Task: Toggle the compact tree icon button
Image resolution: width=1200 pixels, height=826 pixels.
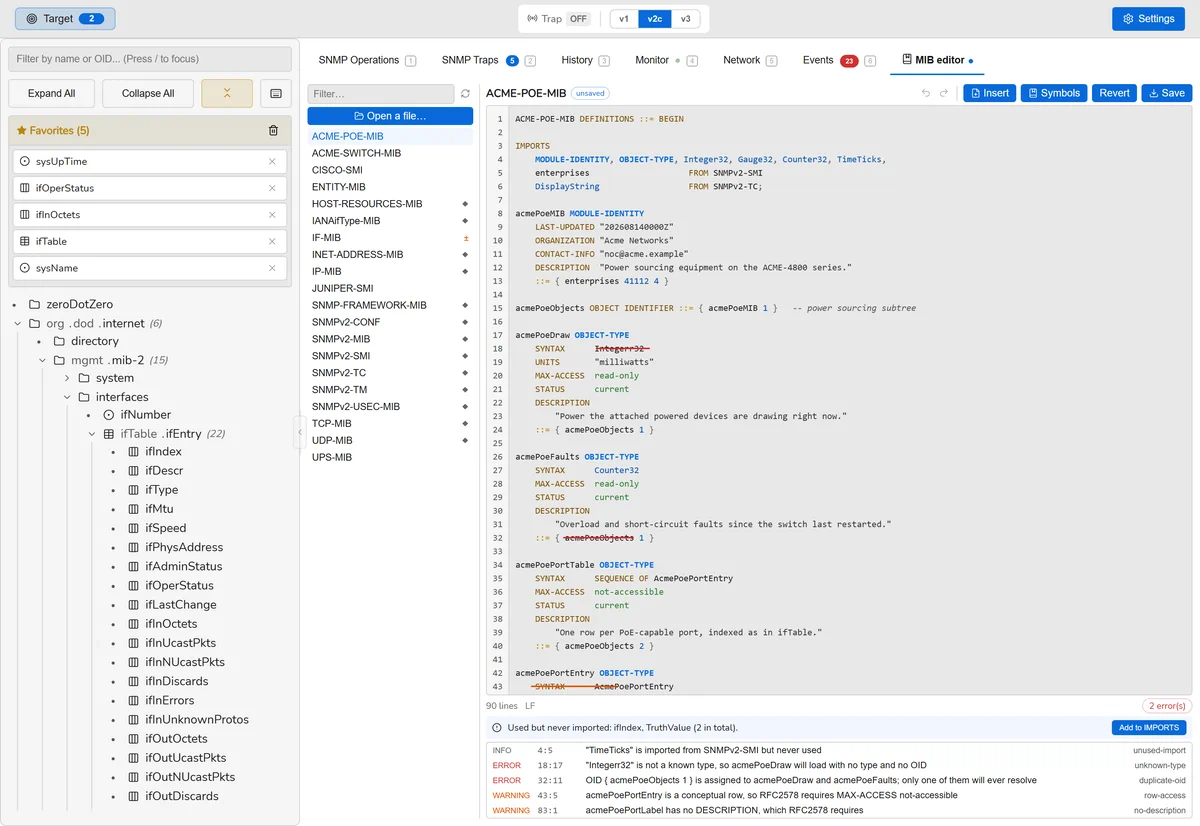Action: tap(227, 93)
